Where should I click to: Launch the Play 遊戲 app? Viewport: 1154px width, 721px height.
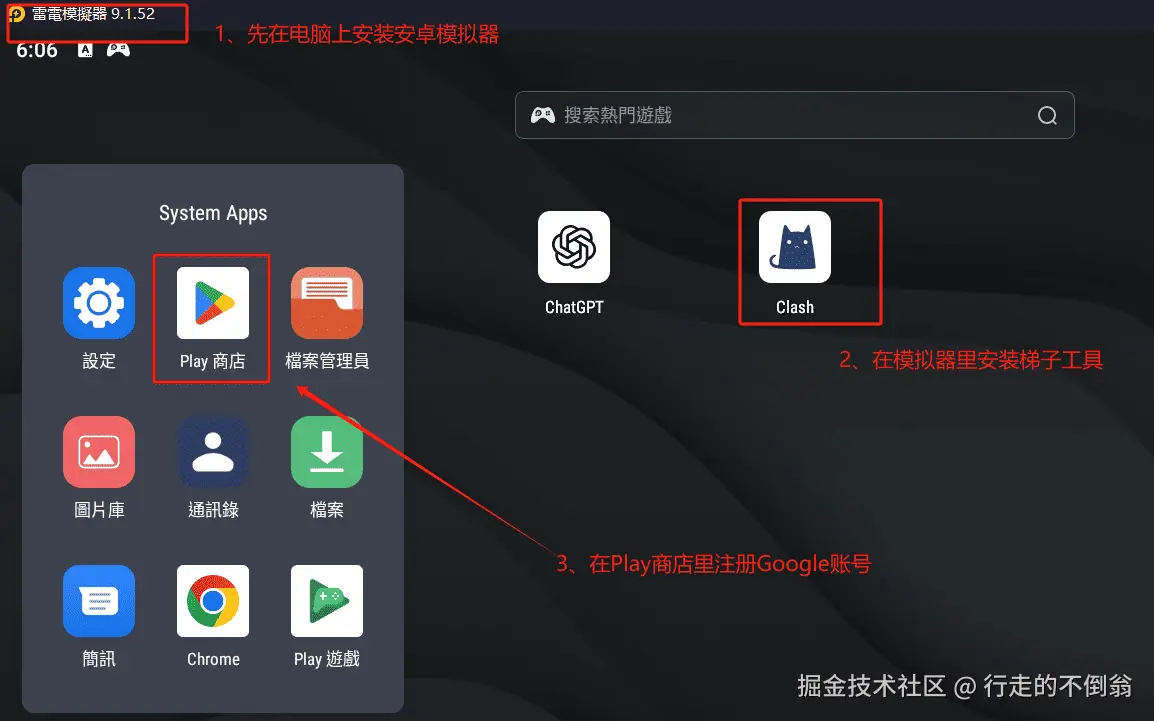point(326,601)
